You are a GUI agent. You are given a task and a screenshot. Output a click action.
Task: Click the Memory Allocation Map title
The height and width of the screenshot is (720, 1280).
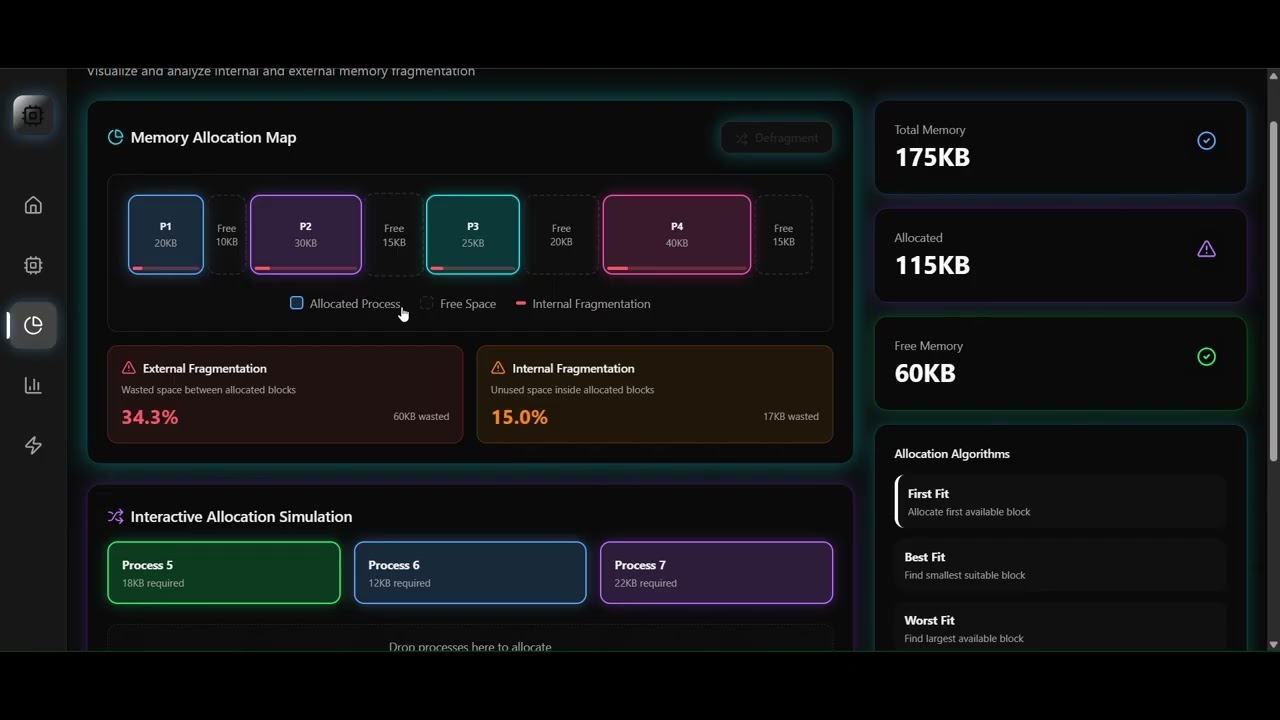click(x=213, y=137)
